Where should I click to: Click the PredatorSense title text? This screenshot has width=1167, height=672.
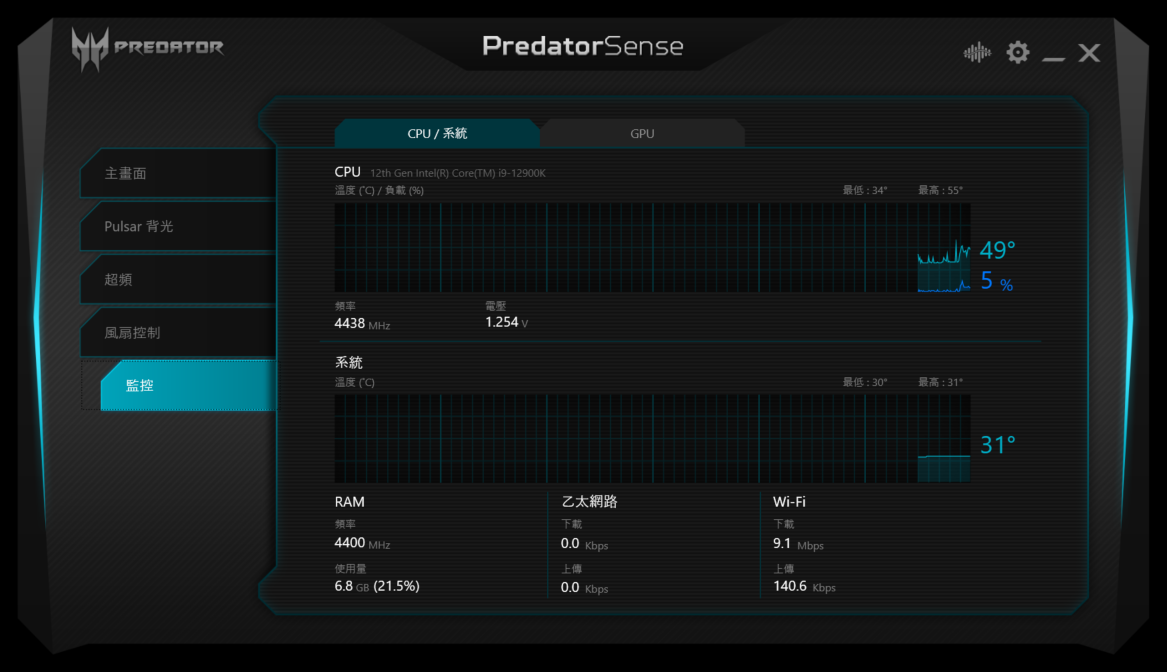582,46
